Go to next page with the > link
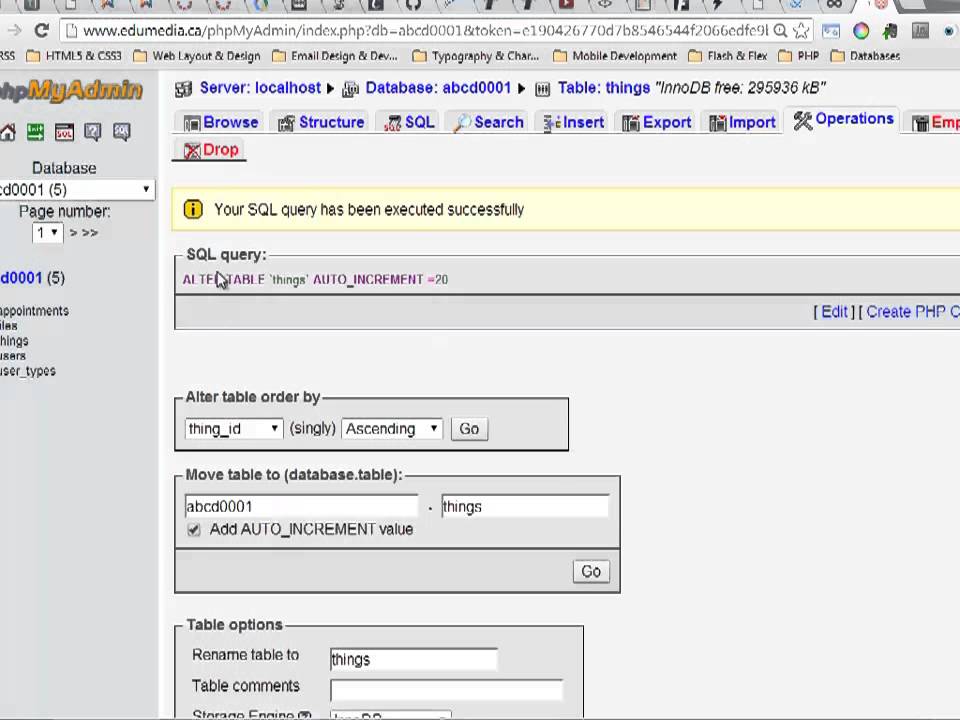Viewport: 960px width, 720px height. (73, 233)
